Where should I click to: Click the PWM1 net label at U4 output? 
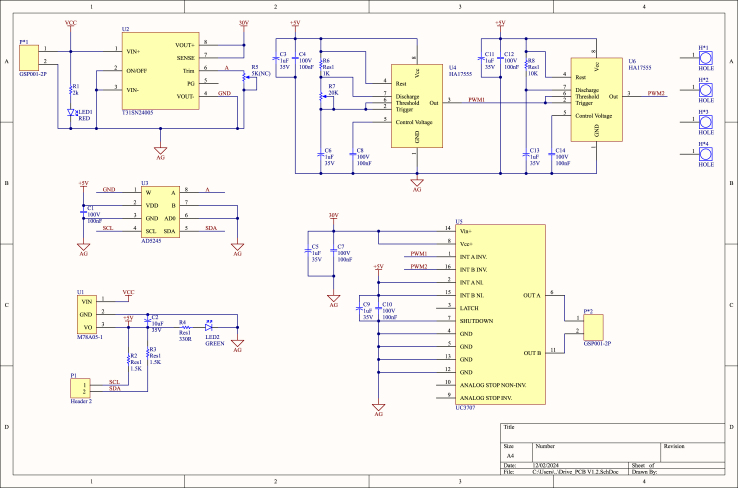click(476, 100)
